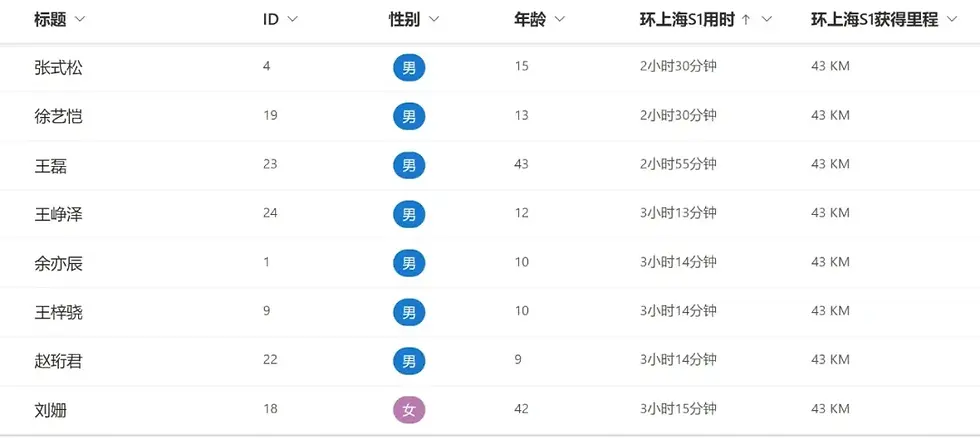The height and width of the screenshot is (439, 980).
Task: Open the 年龄 column header chevron
Action: [x=559, y=19]
